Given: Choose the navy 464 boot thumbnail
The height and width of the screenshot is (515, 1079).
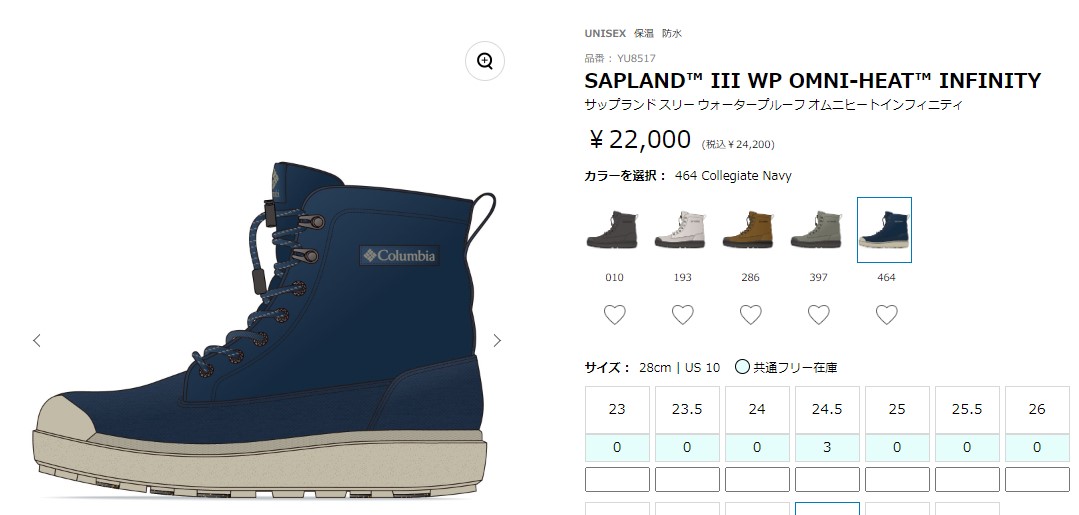Looking at the screenshot, I should pos(884,230).
